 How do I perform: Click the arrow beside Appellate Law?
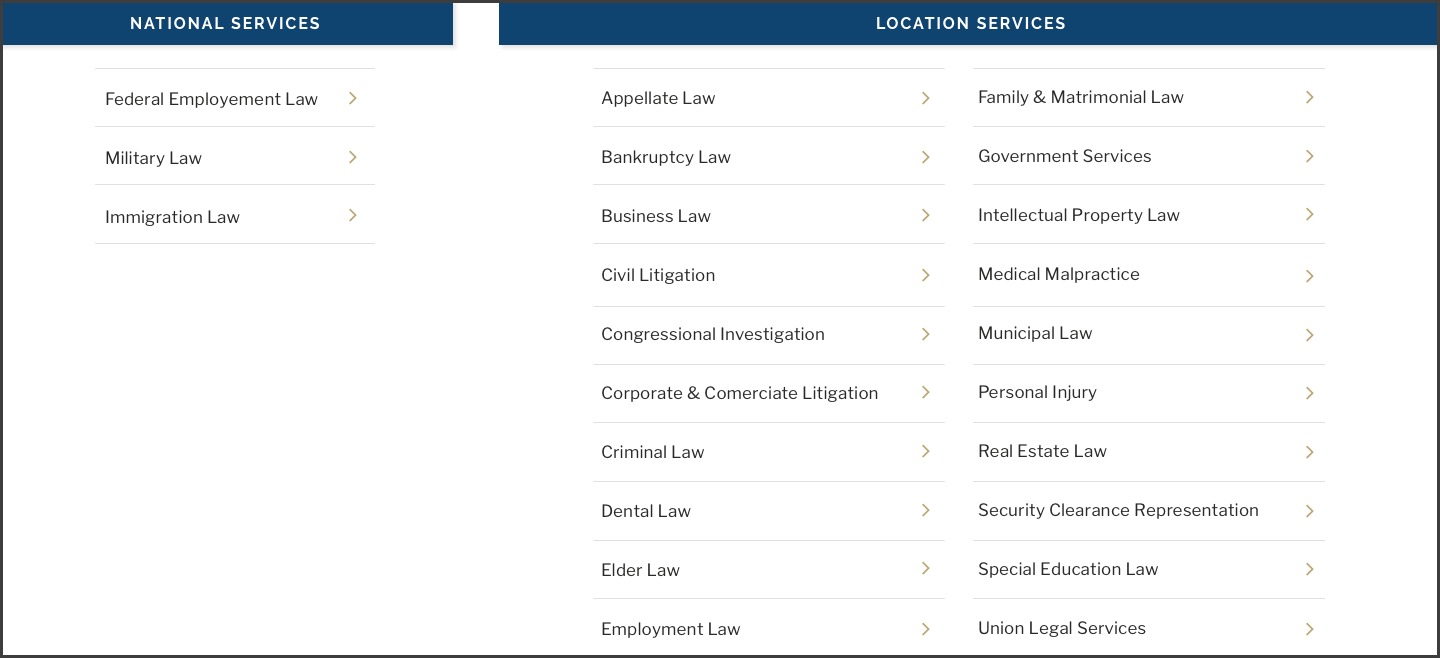point(926,98)
